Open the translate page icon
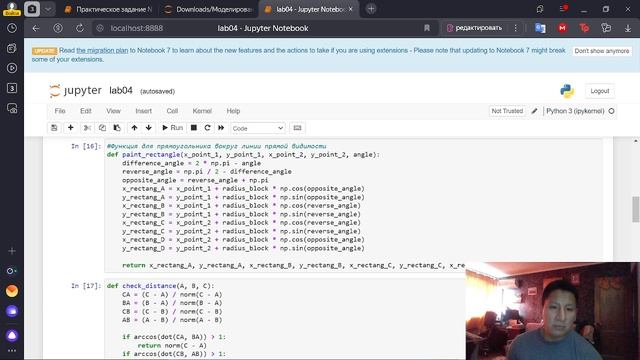Image resolution: width=640 pixels, height=360 pixels. coord(540,28)
